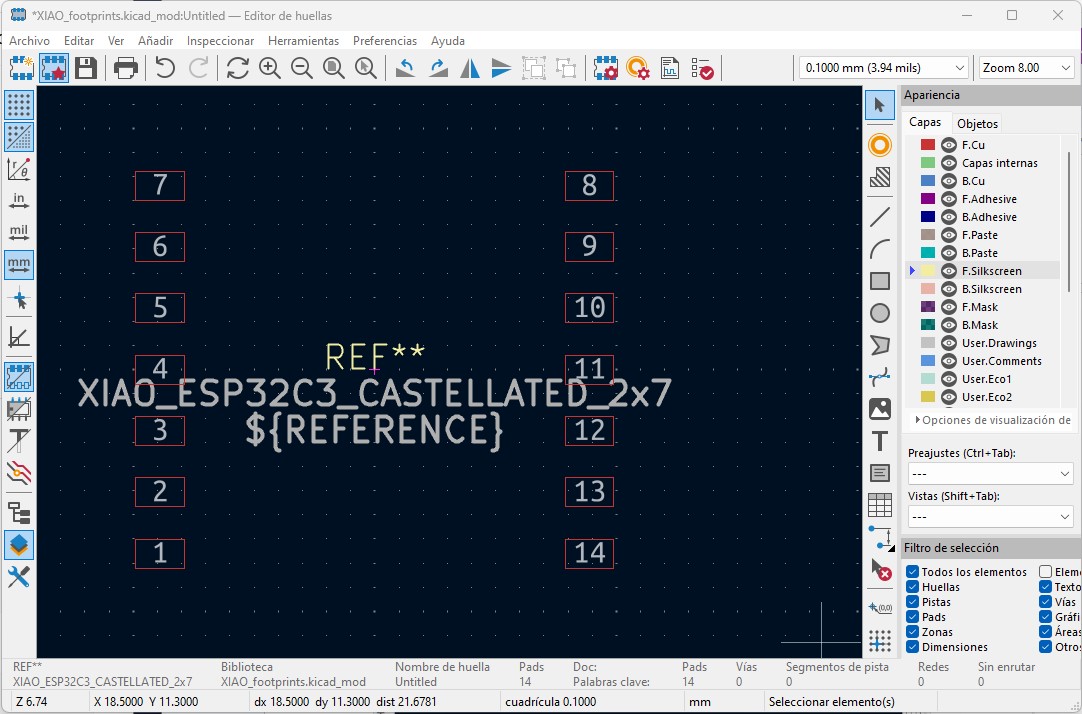Viewport: 1082px width, 714px height.
Task: Toggle grid display in left toolbar
Action: [x=19, y=106]
